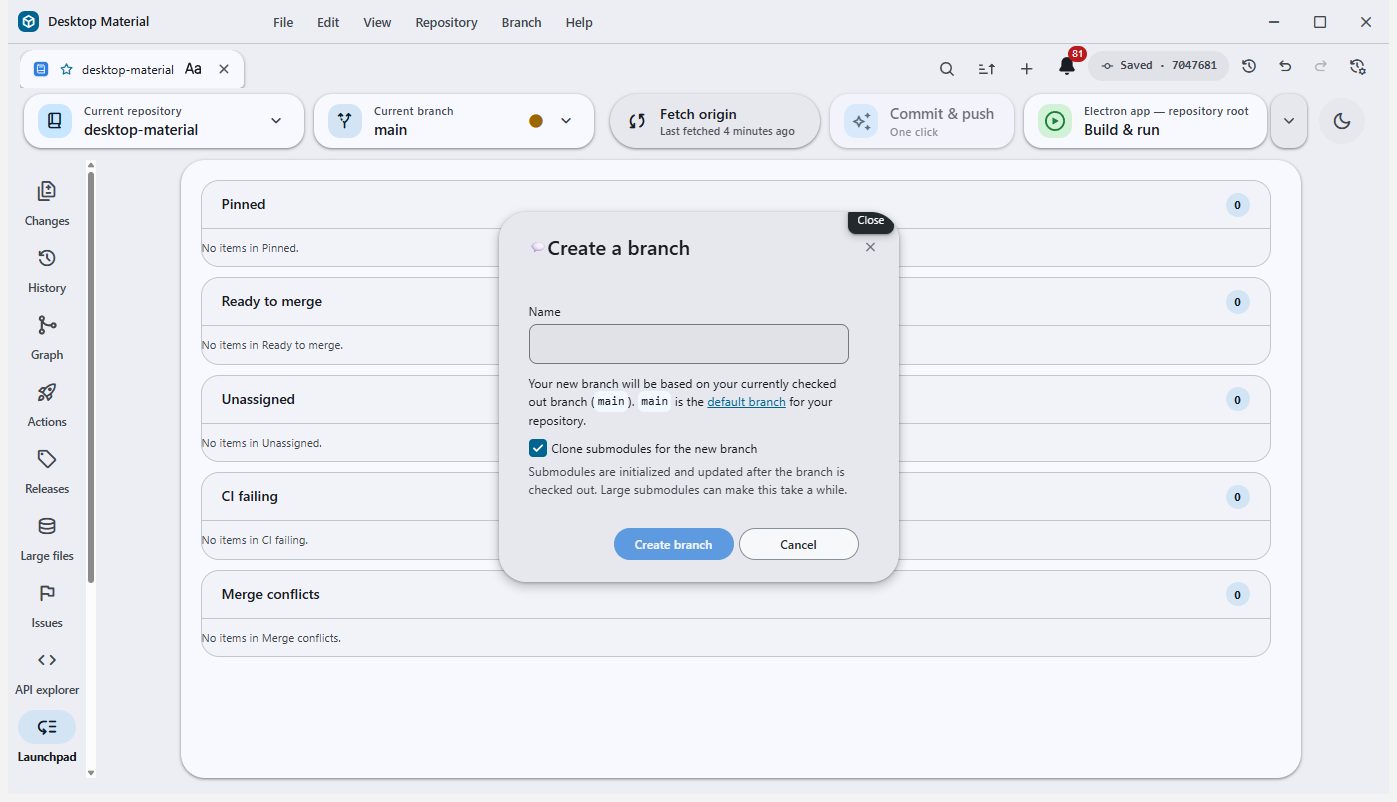Image resolution: width=1397 pixels, height=802 pixels.
Task: Open the Graph sidebar view
Action: click(x=47, y=337)
